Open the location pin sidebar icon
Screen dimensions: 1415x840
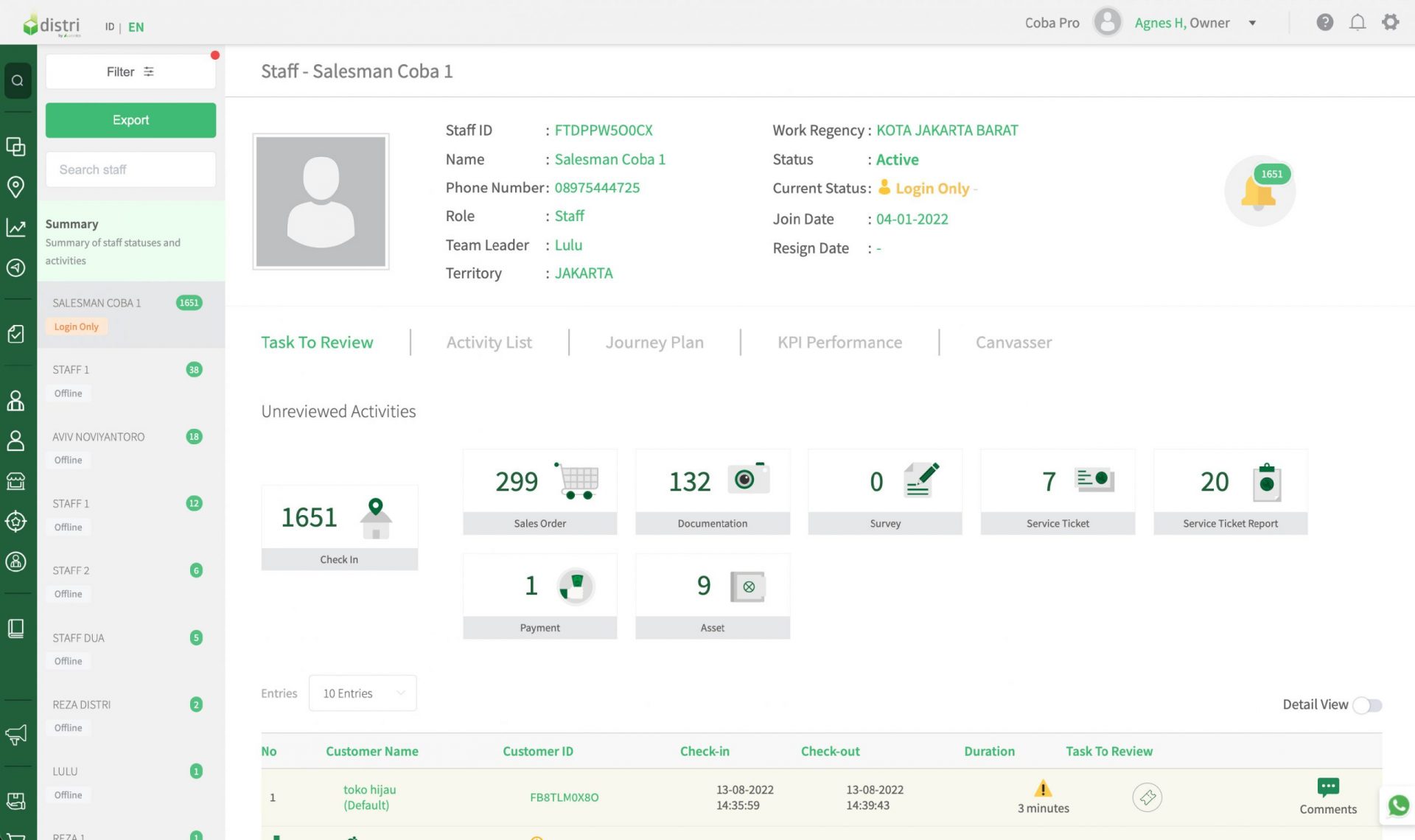15,186
